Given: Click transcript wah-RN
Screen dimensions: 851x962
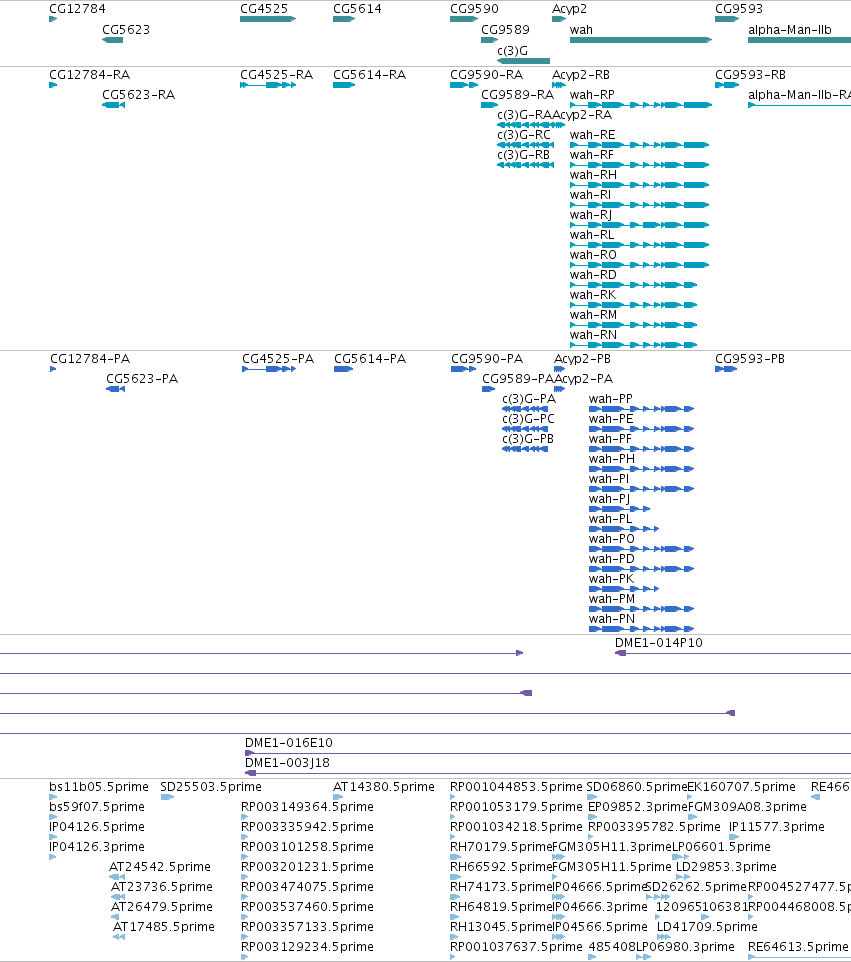Looking at the screenshot, I should [x=593, y=334].
